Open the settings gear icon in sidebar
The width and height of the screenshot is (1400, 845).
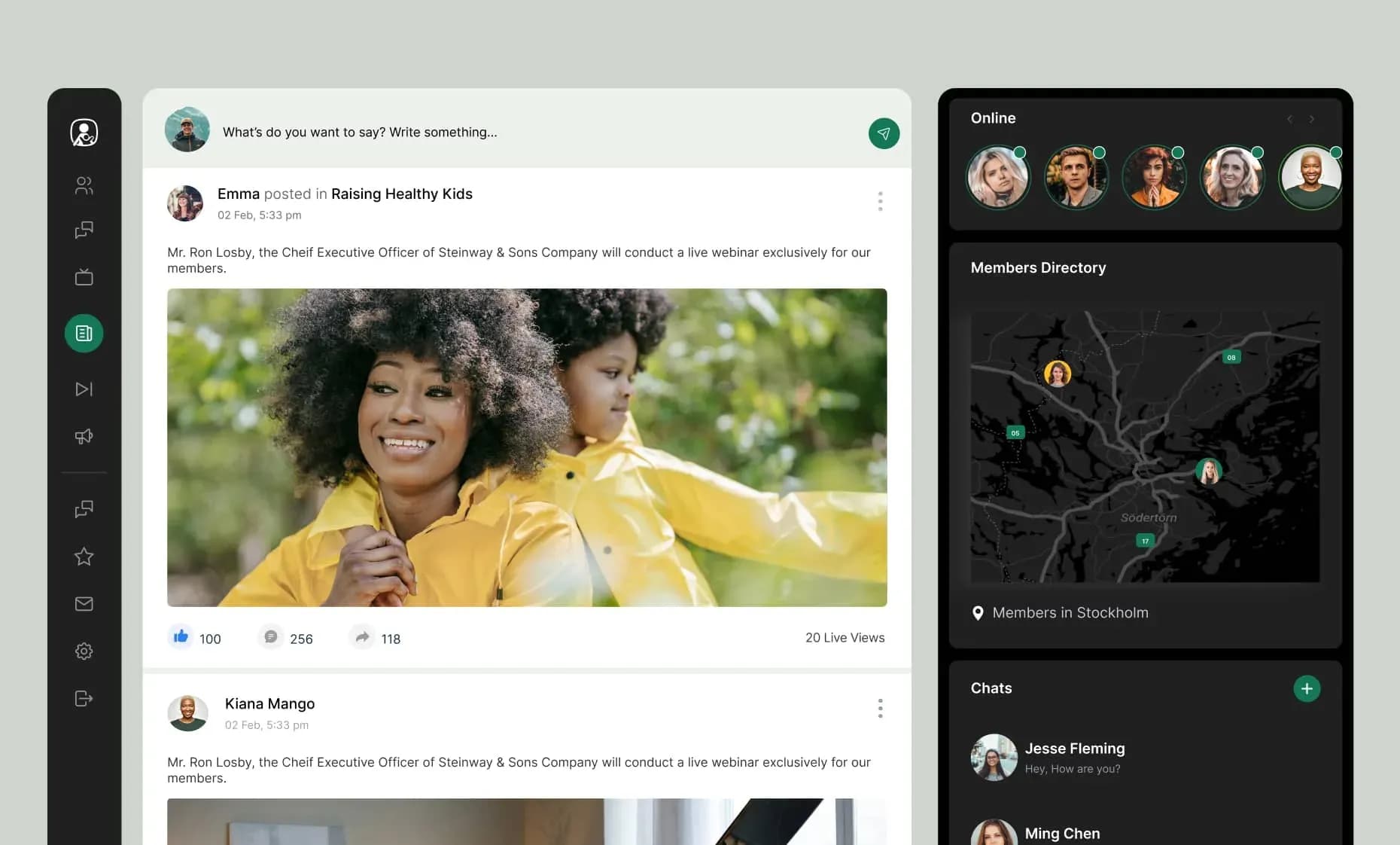coord(84,651)
